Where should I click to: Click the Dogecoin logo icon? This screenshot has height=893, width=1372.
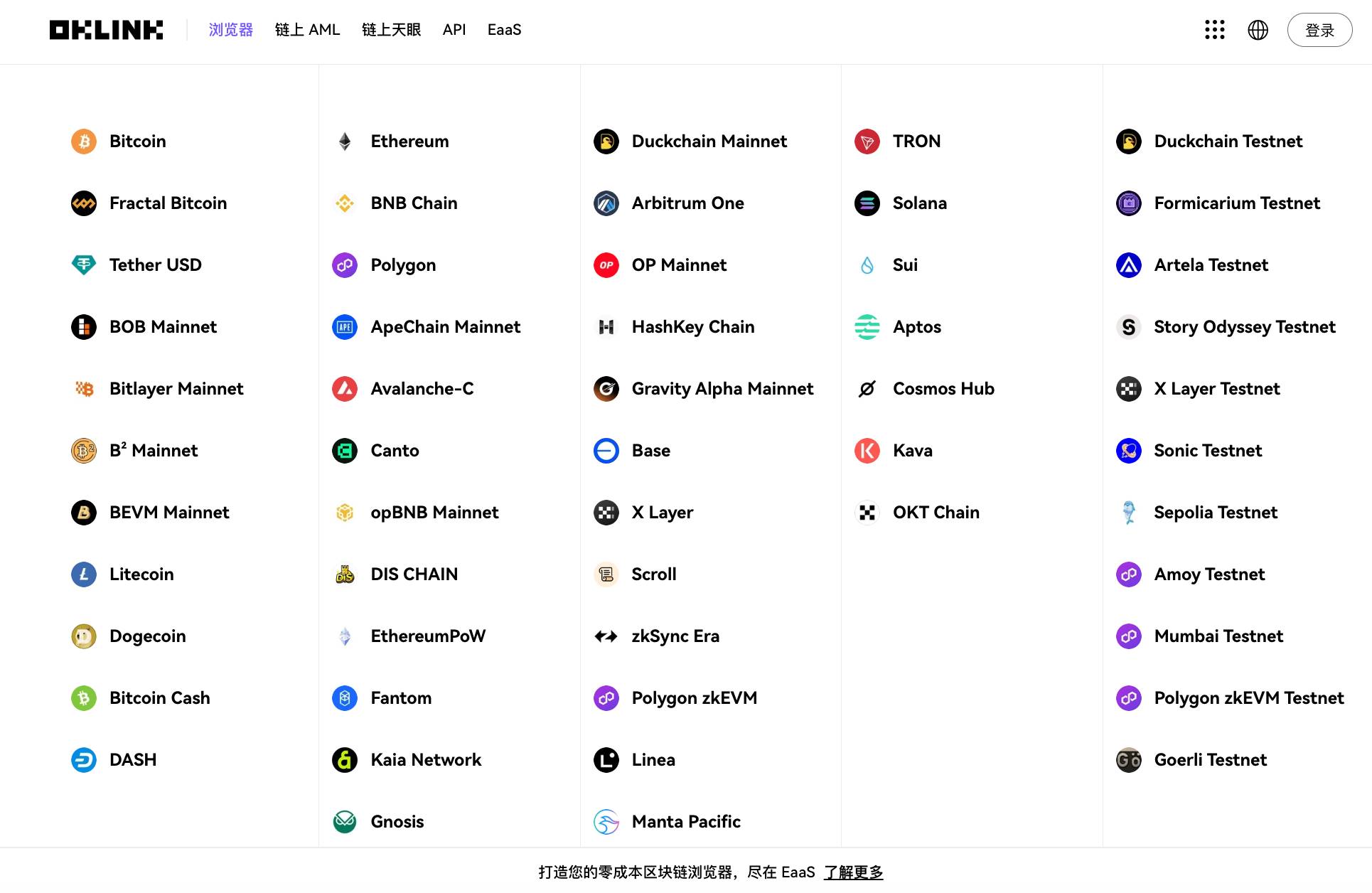84,636
